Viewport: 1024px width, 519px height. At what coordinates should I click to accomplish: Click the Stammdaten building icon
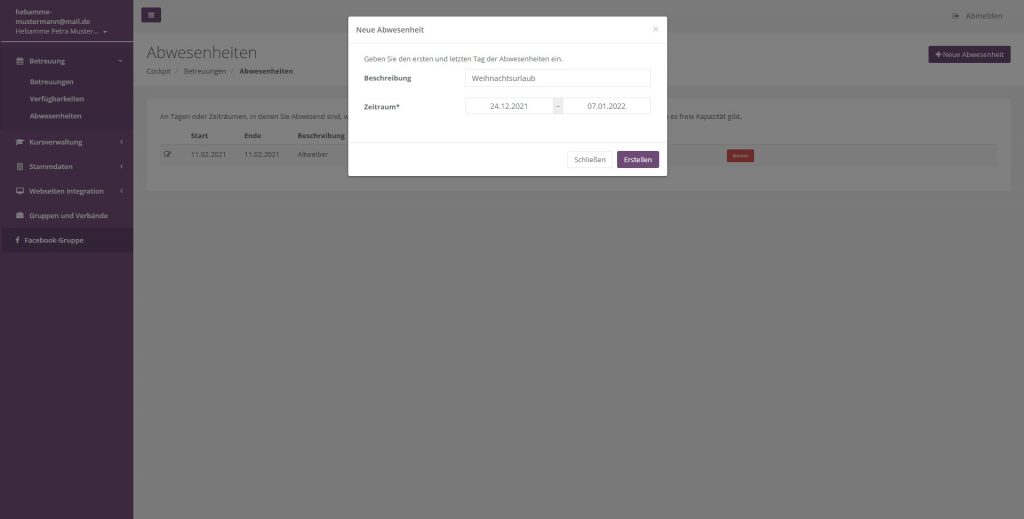click(20, 167)
